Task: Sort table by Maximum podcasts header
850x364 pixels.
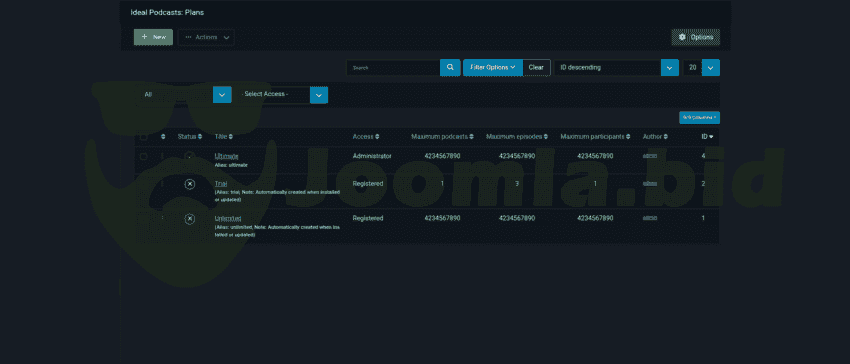Action: pyautogui.click(x=442, y=137)
